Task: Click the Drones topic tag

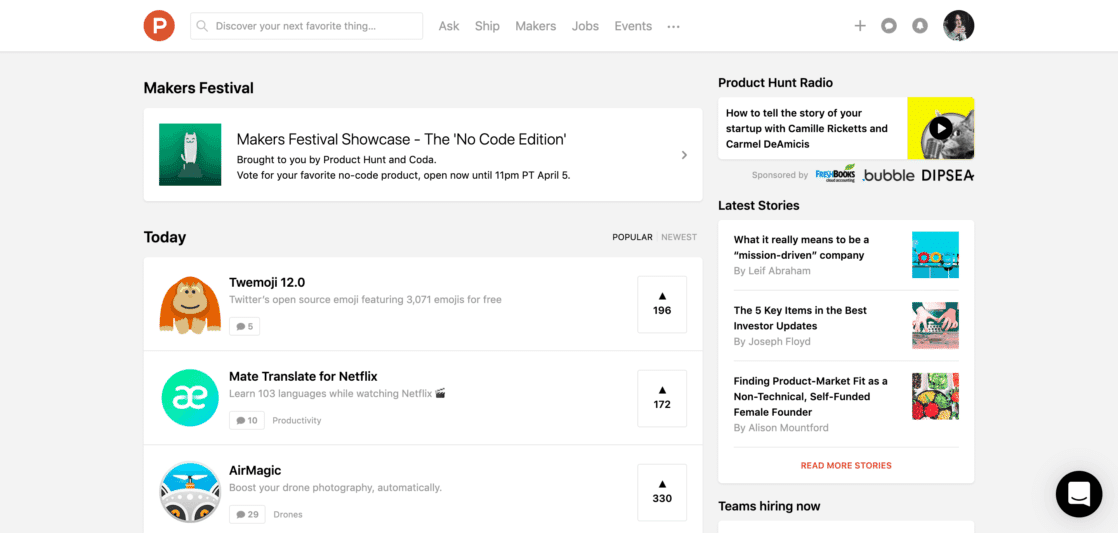Action: [x=288, y=514]
